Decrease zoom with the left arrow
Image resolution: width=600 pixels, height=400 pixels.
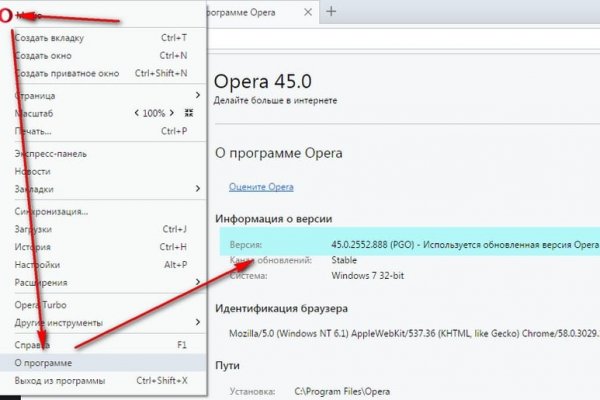(137, 113)
